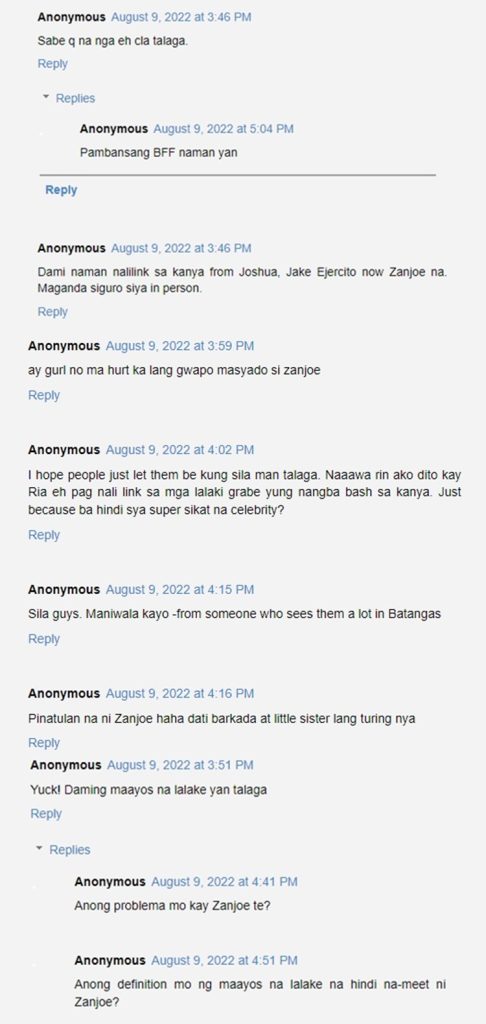The height and width of the screenshot is (1024, 486).
Task: Open timestamp August 9, 2022 at 3:51 PM
Action: (180, 765)
